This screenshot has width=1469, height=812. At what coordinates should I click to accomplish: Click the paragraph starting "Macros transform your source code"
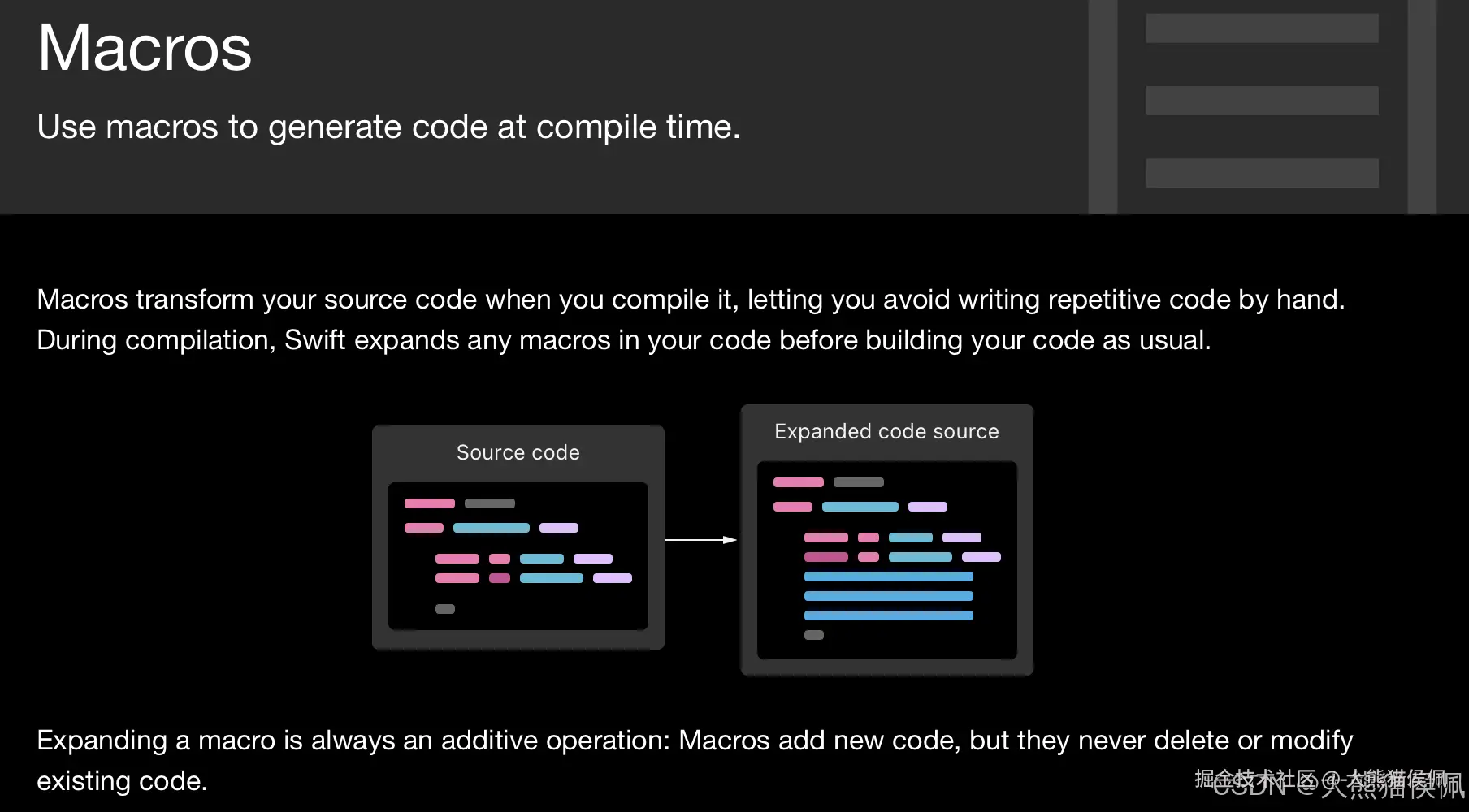tap(691, 300)
